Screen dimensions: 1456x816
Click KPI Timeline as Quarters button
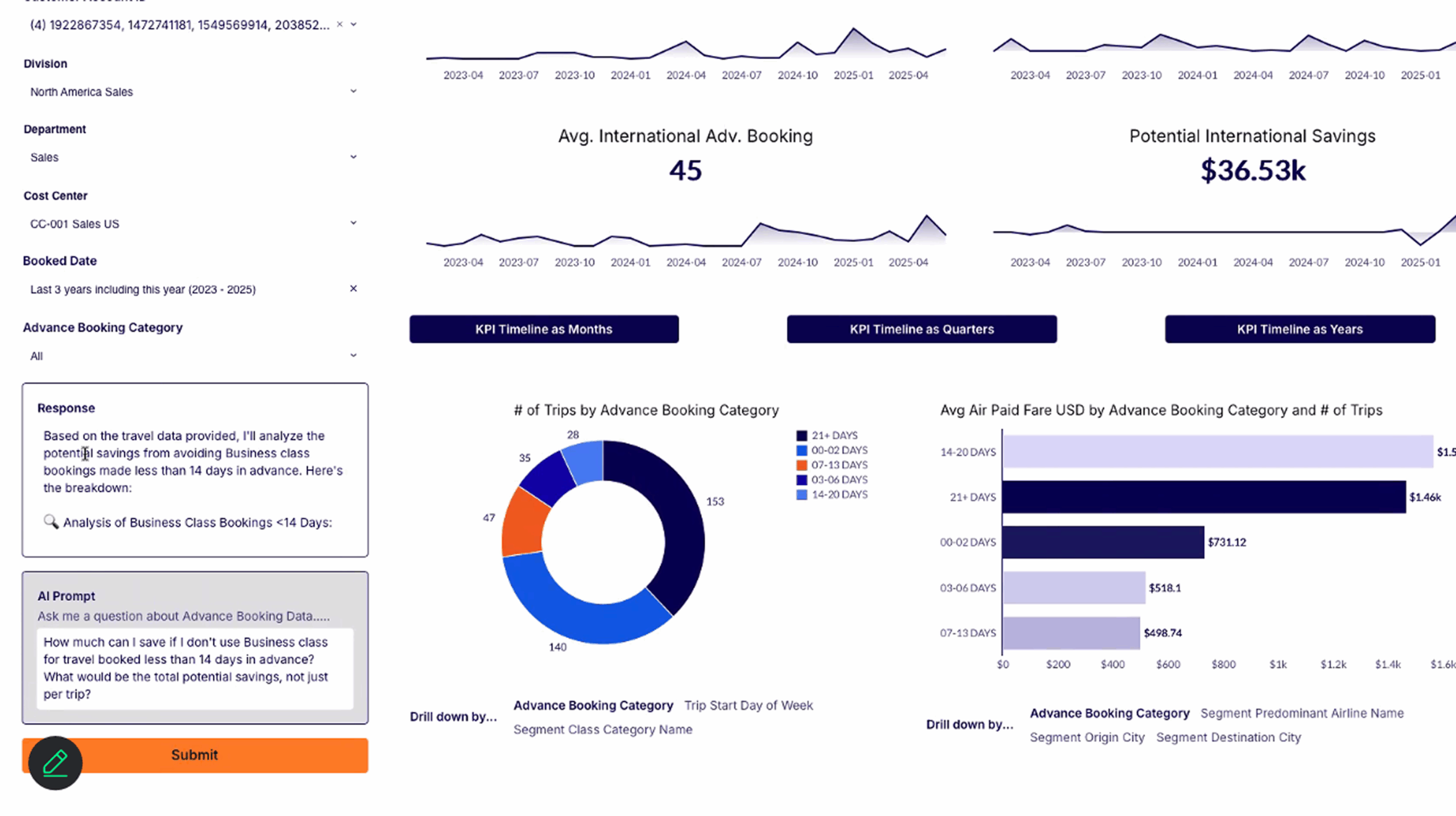pyautogui.click(x=921, y=329)
